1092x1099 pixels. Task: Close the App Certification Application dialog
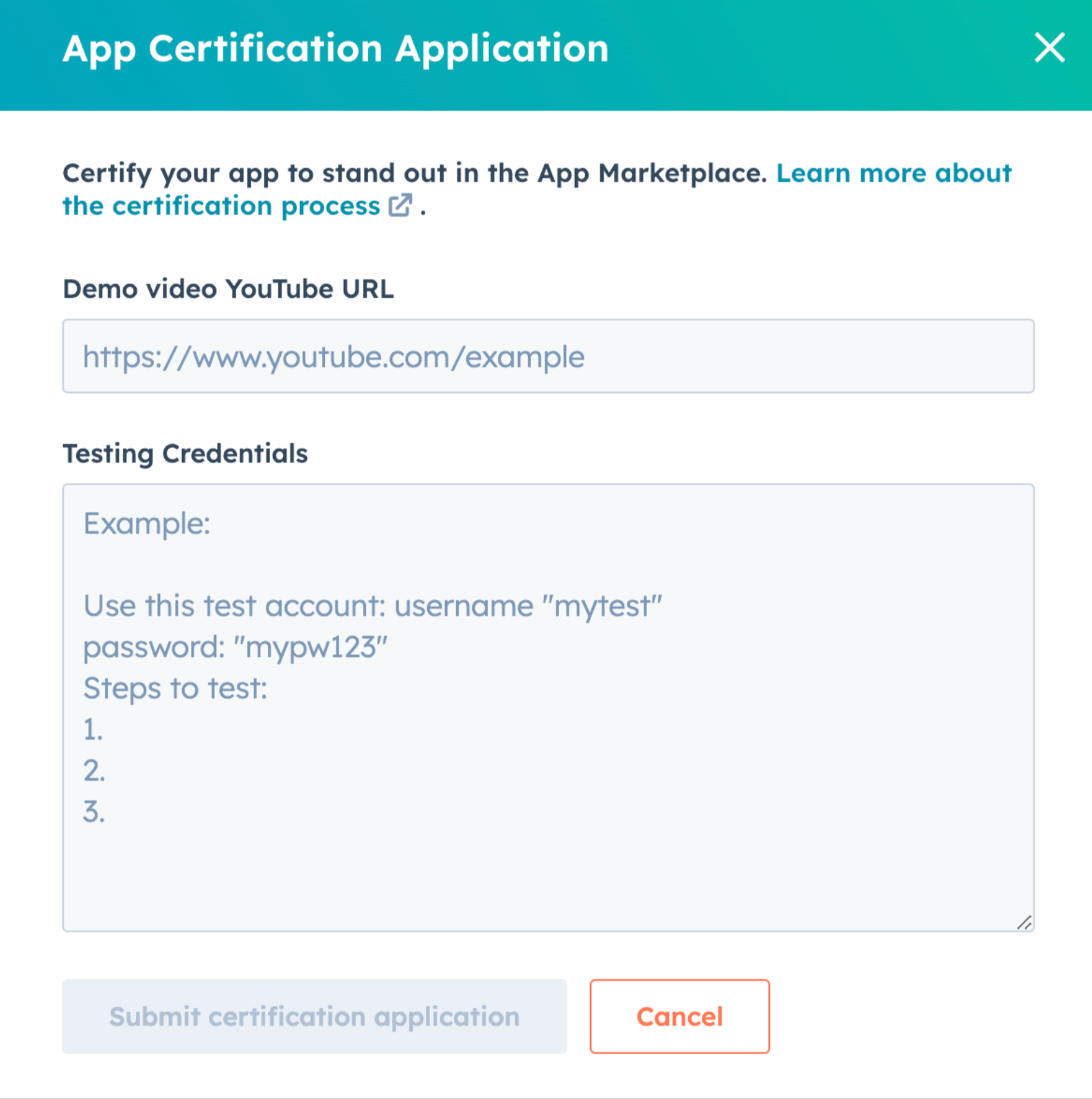point(1049,48)
